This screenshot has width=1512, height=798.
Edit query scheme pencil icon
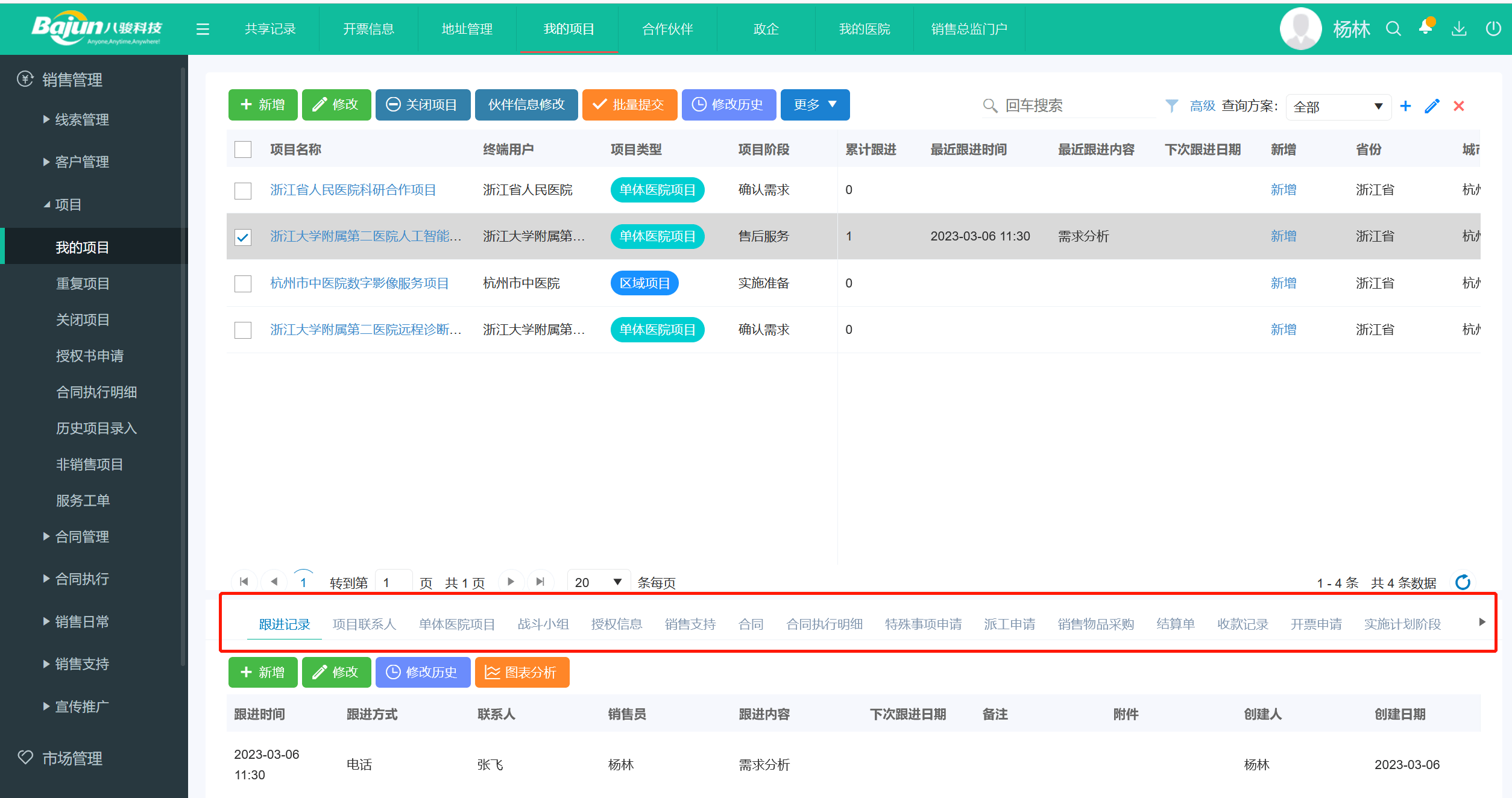click(1432, 106)
